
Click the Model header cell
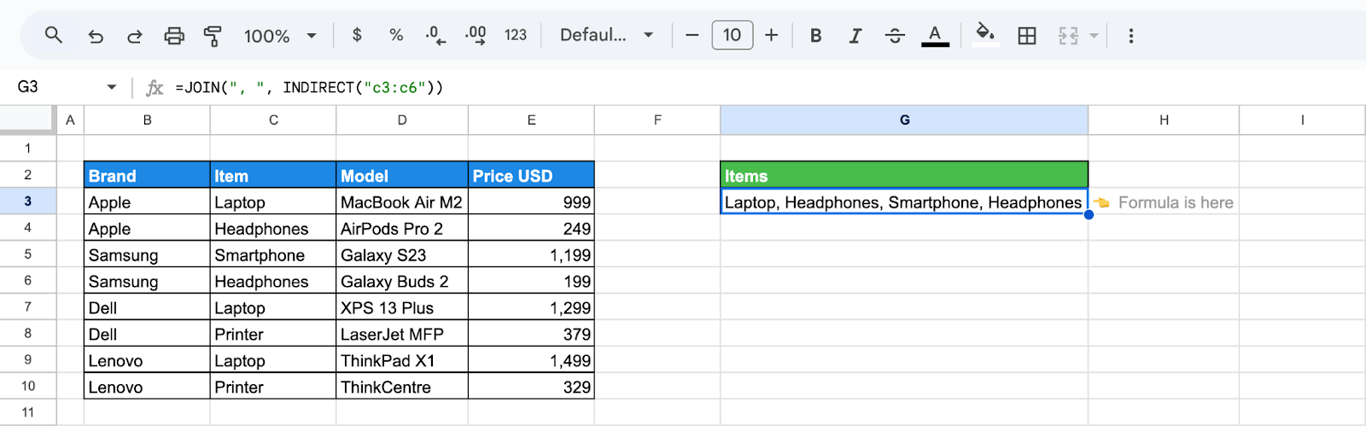(x=402, y=176)
